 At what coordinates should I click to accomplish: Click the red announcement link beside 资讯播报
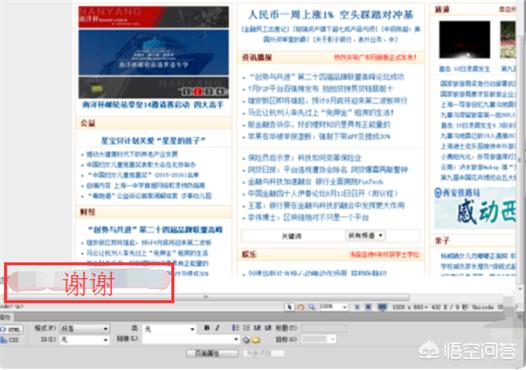click(x=375, y=57)
